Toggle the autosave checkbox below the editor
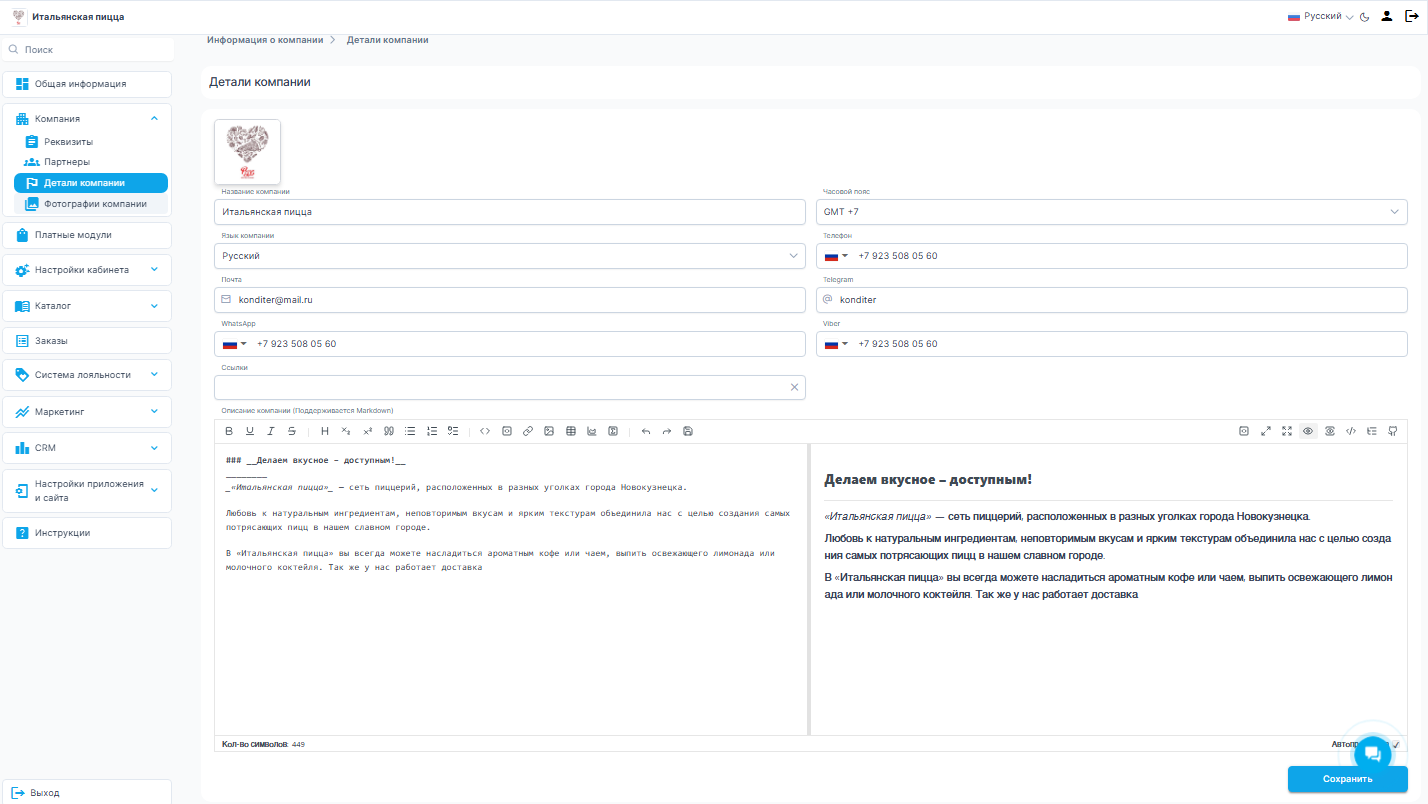This screenshot has height=804, width=1428. (x=1395, y=744)
